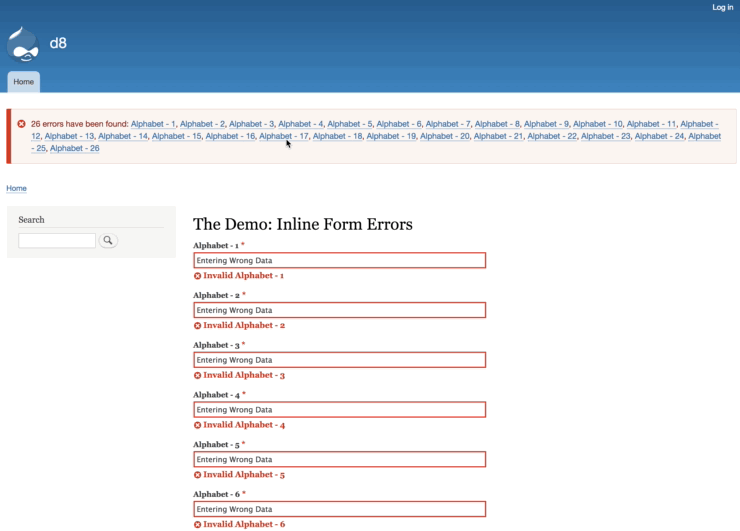
Task: Jump to Alphabet - 16 error link
Action: click(230, 136)
